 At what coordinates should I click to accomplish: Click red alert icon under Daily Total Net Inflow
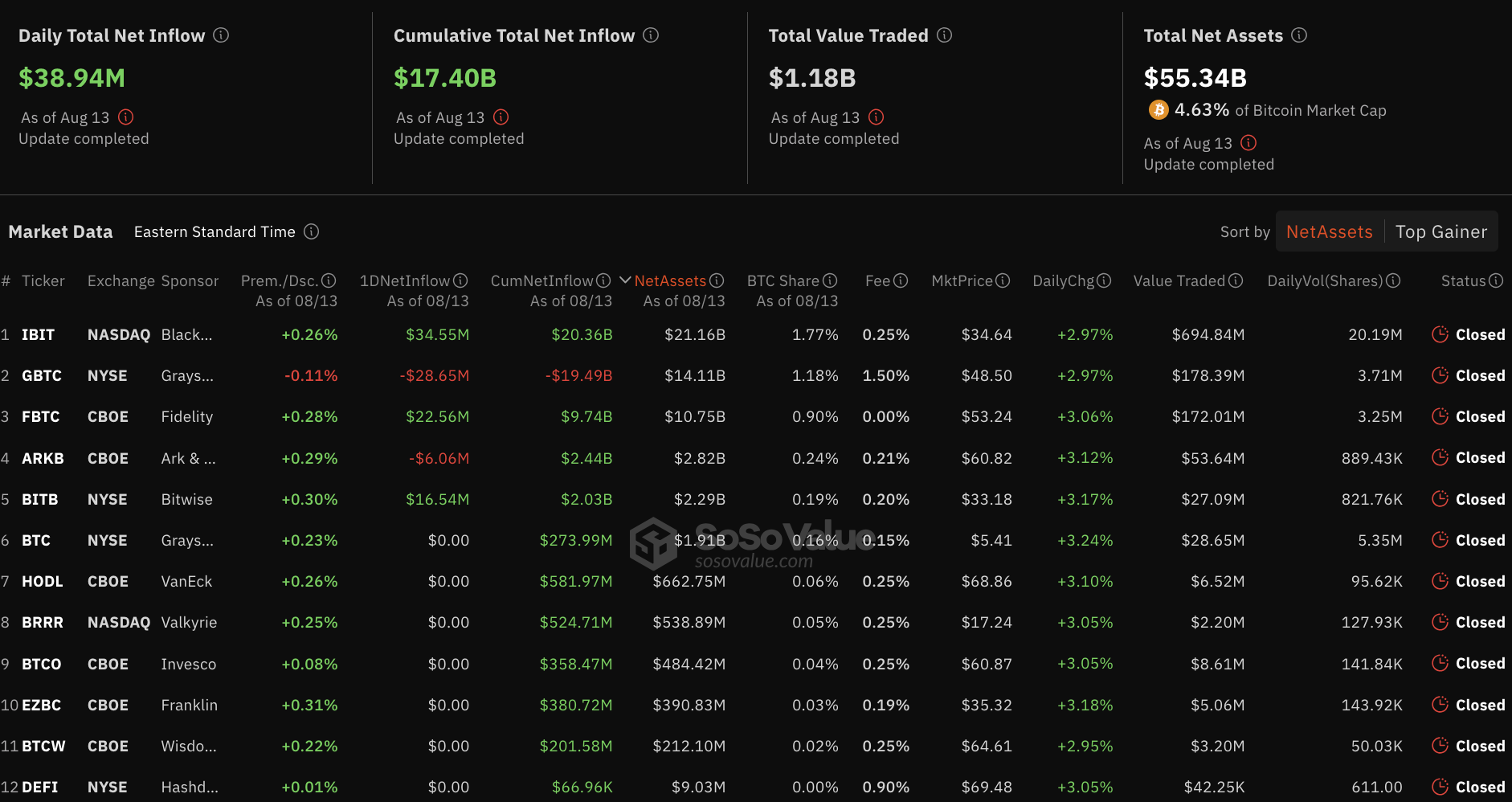(x=126, y=117)
